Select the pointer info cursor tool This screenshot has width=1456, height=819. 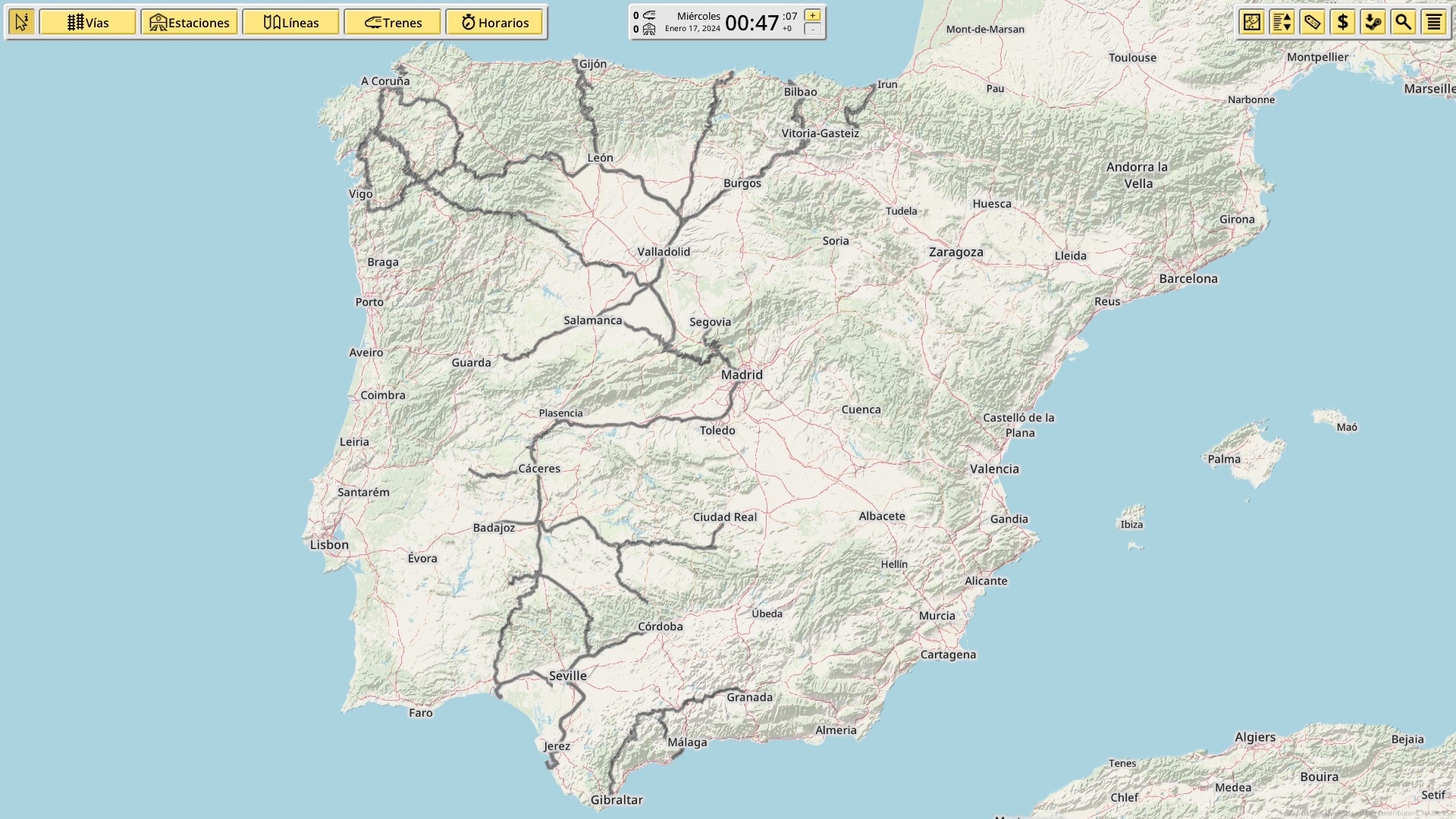click(22, 22)
